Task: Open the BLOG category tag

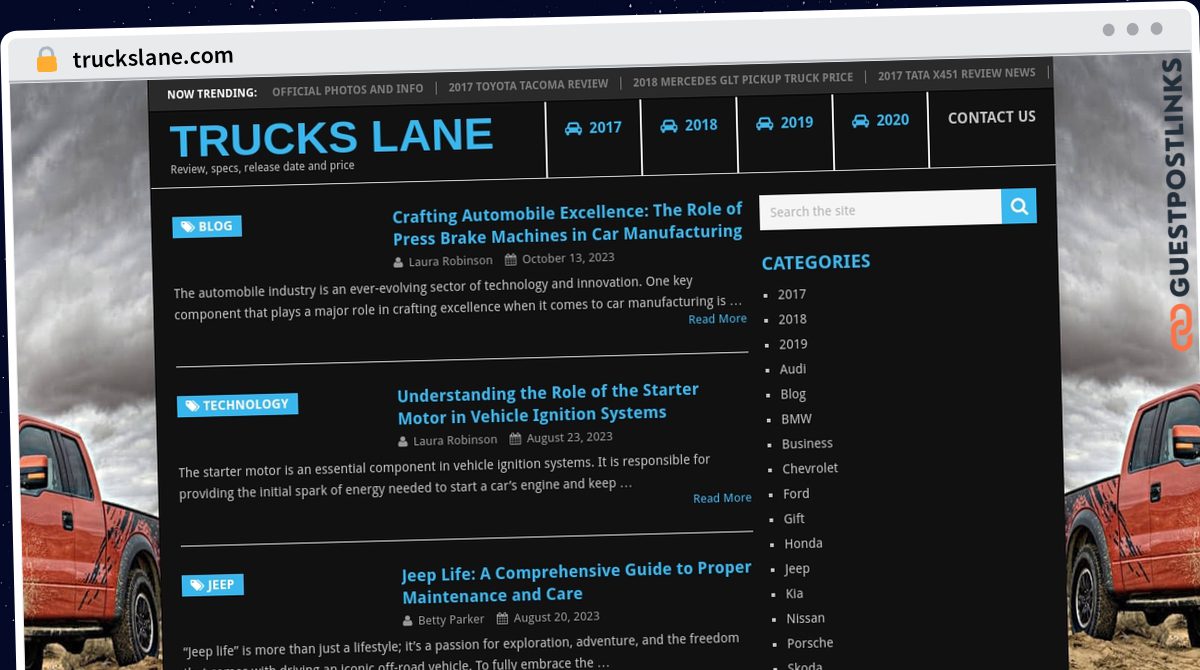Action: [207, 227]
